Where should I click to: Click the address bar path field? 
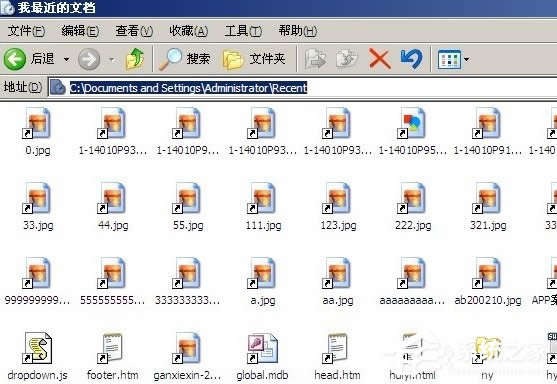click(x=302, y=88)
